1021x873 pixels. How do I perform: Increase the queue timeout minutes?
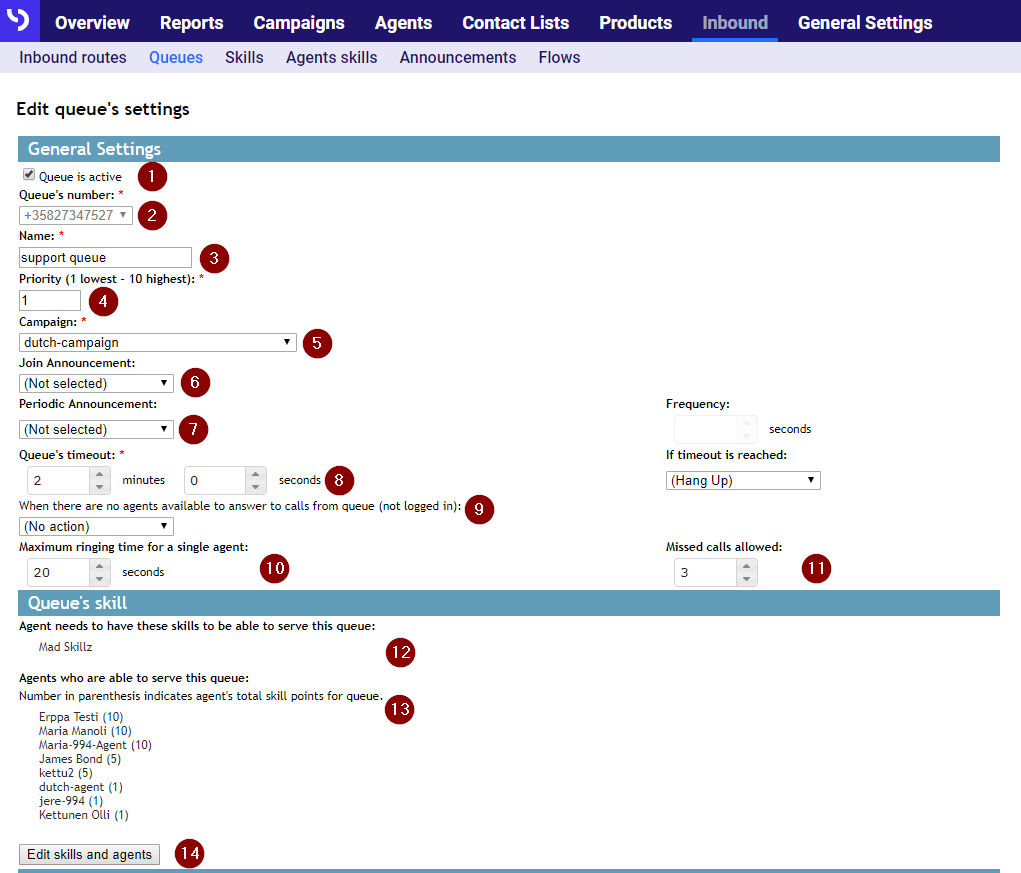pos(100,474)
